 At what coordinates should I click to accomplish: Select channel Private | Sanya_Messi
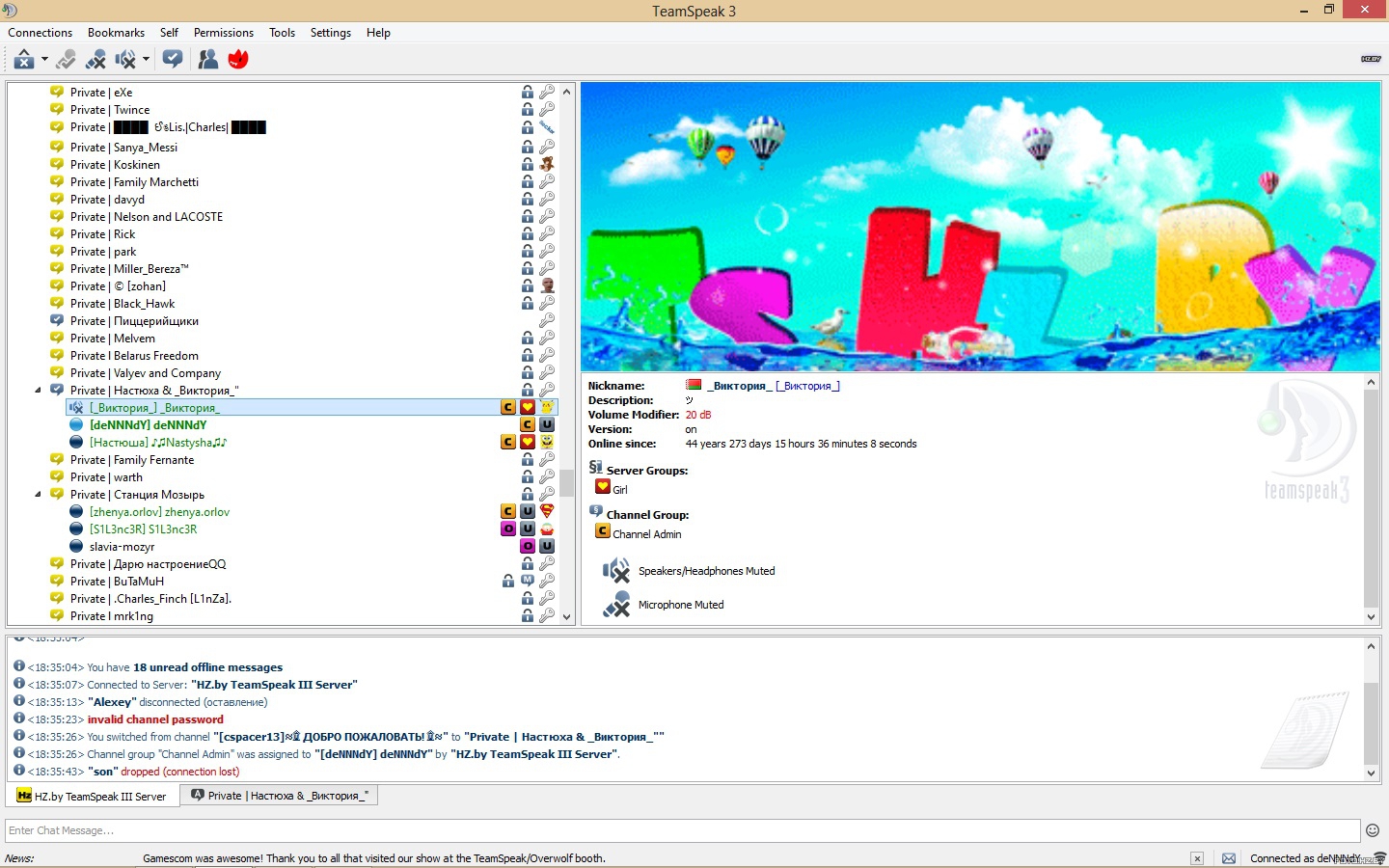click(123, 148)
